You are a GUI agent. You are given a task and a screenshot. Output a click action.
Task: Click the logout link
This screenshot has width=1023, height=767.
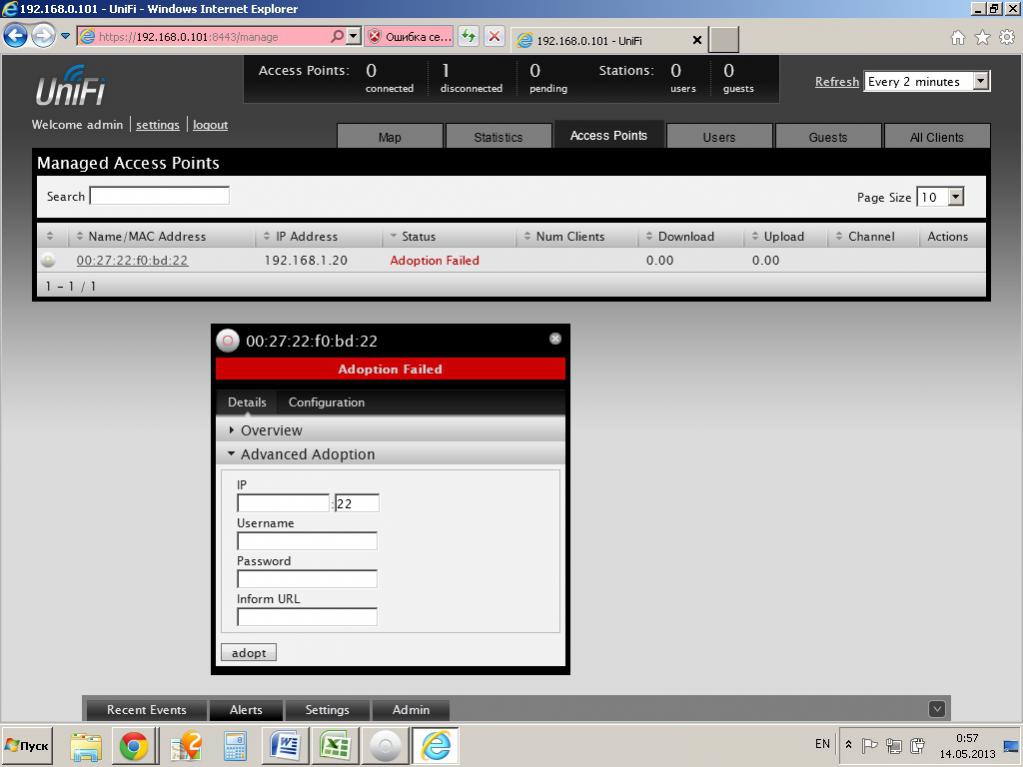(210, 125)
